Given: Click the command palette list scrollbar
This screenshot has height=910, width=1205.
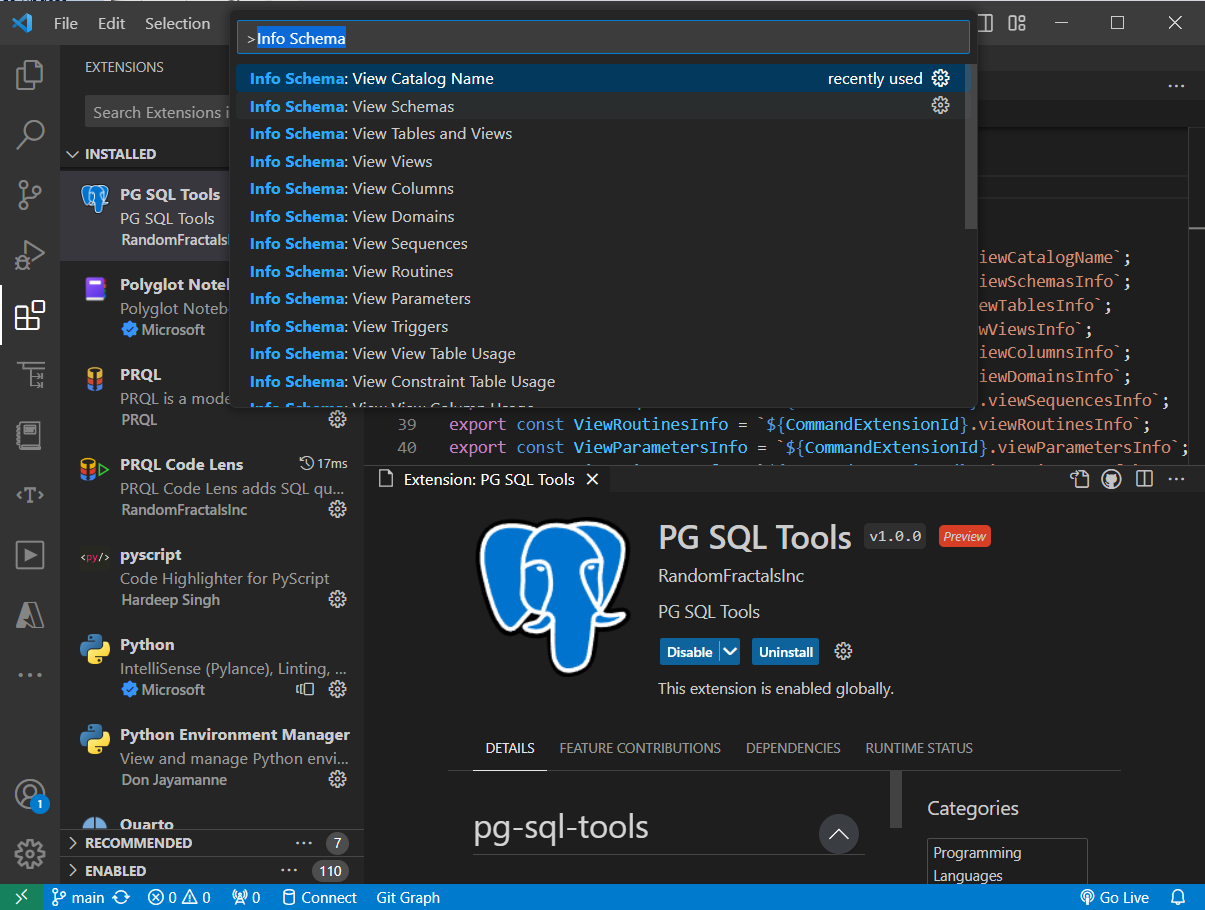Looking at the screenshot, I should coord(970,146).
